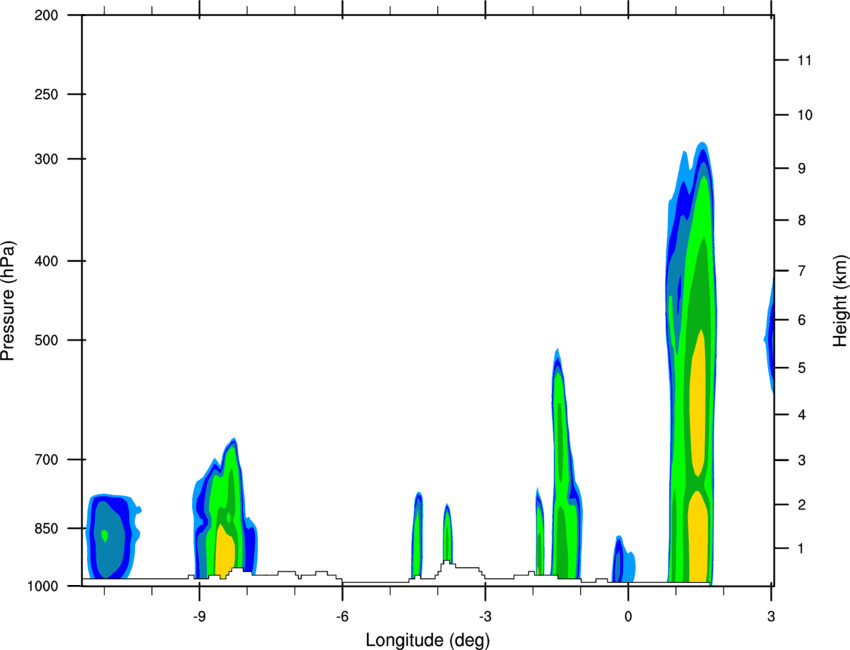Viewport: 850px width, 650px height.
Task: Click the -3 longitude tick label
Action: (x=485, y=616)
